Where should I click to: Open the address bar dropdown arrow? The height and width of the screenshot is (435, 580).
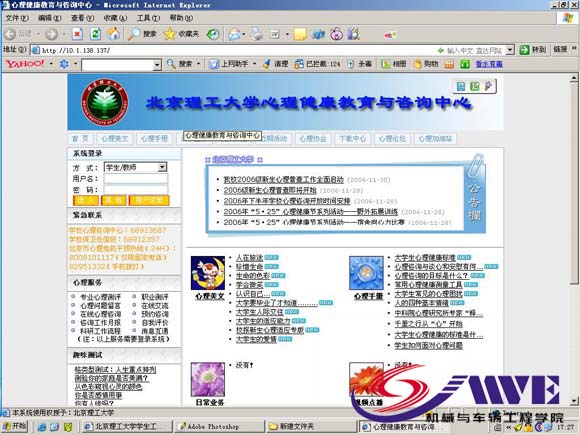click(x=510, y=50)
